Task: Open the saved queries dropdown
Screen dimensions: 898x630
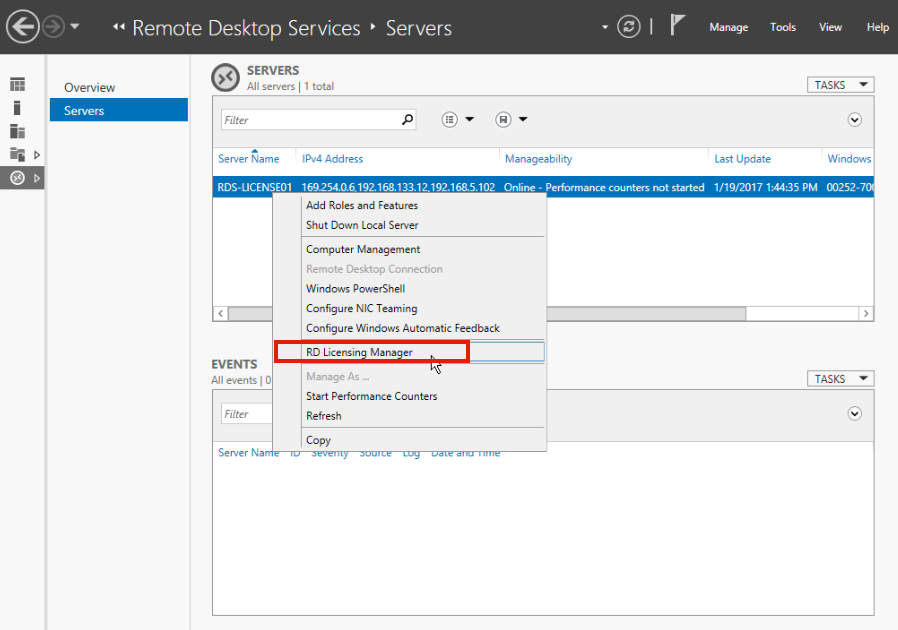Action: click(x=511, y=120)
